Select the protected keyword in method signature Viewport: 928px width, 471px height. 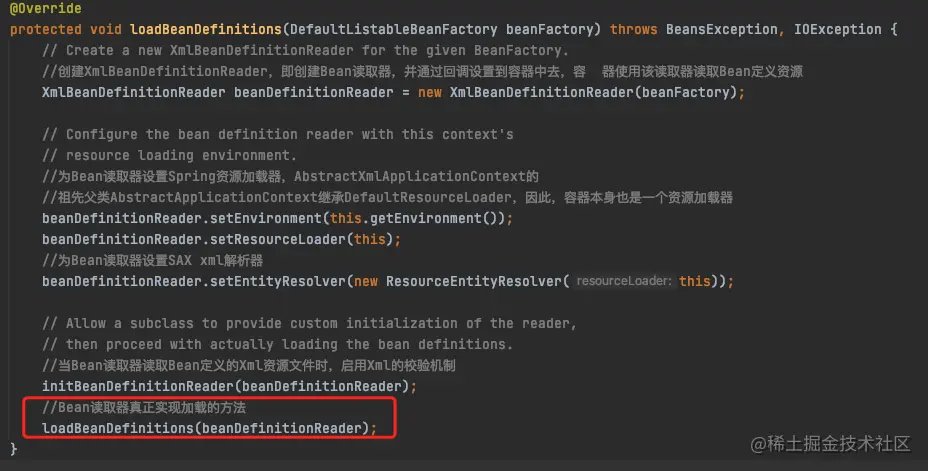coord(46,30)
